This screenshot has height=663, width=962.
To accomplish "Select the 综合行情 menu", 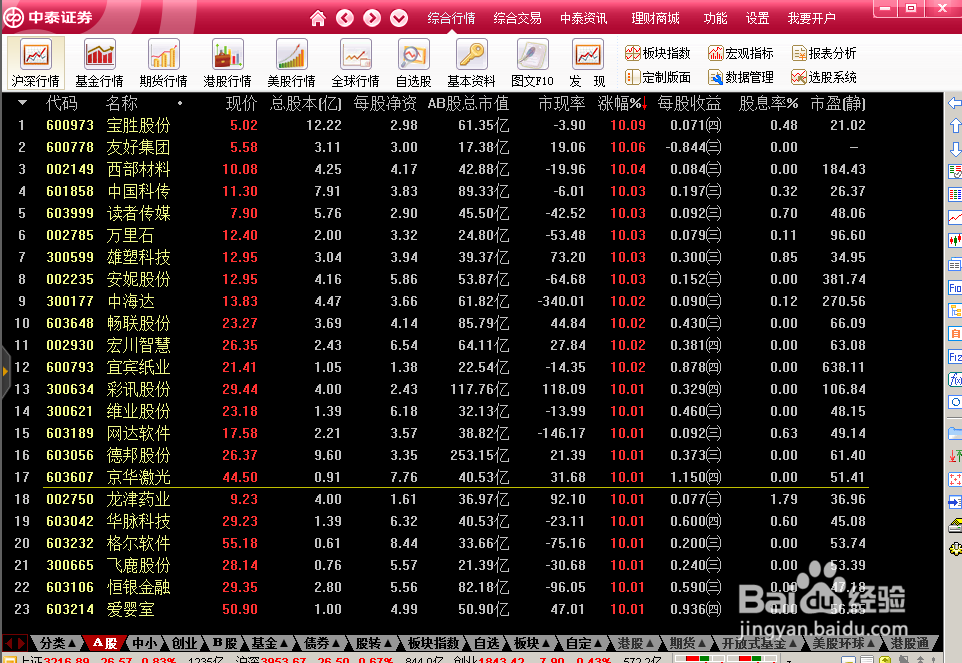I will tap(452, 18).
